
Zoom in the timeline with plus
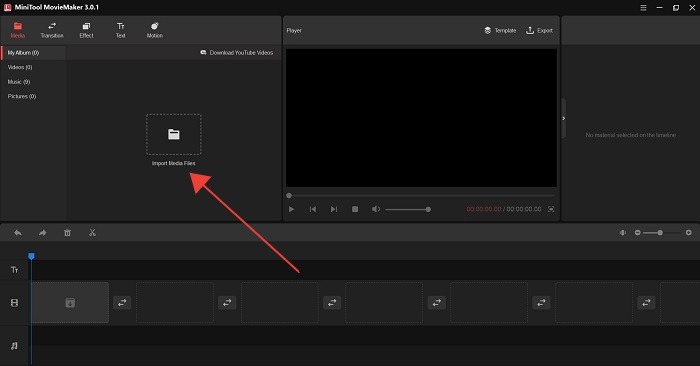pyautogui.click(x=689, y=233)
